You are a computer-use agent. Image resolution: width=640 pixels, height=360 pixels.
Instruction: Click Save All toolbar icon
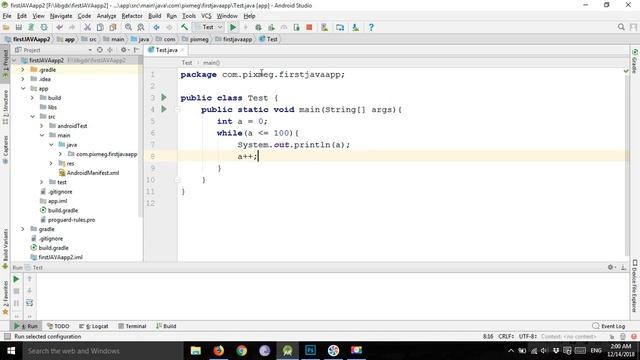19,27
